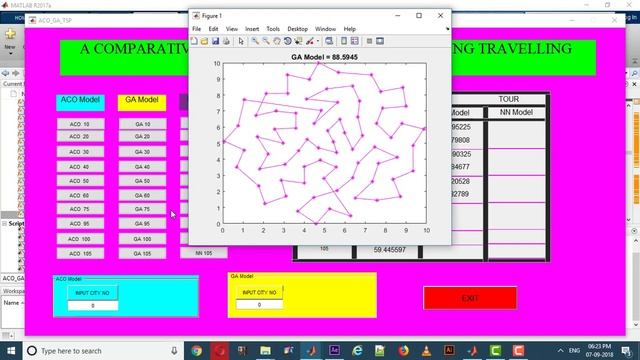Click the Windows Start button
Screen dimensions: 640x360
coord(11,351)
